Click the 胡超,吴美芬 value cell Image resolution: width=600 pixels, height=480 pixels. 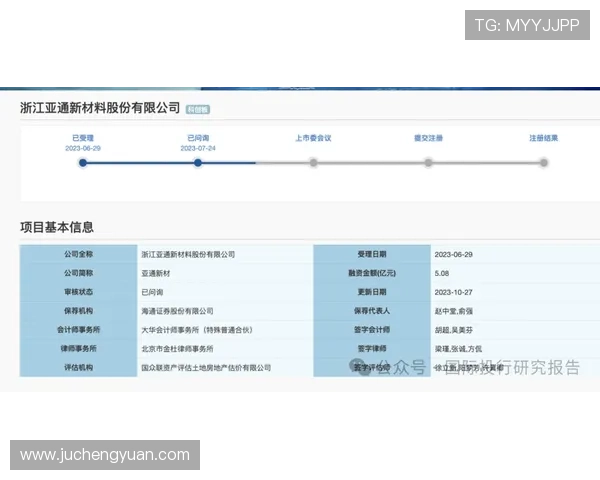click(x=515, y=330)
